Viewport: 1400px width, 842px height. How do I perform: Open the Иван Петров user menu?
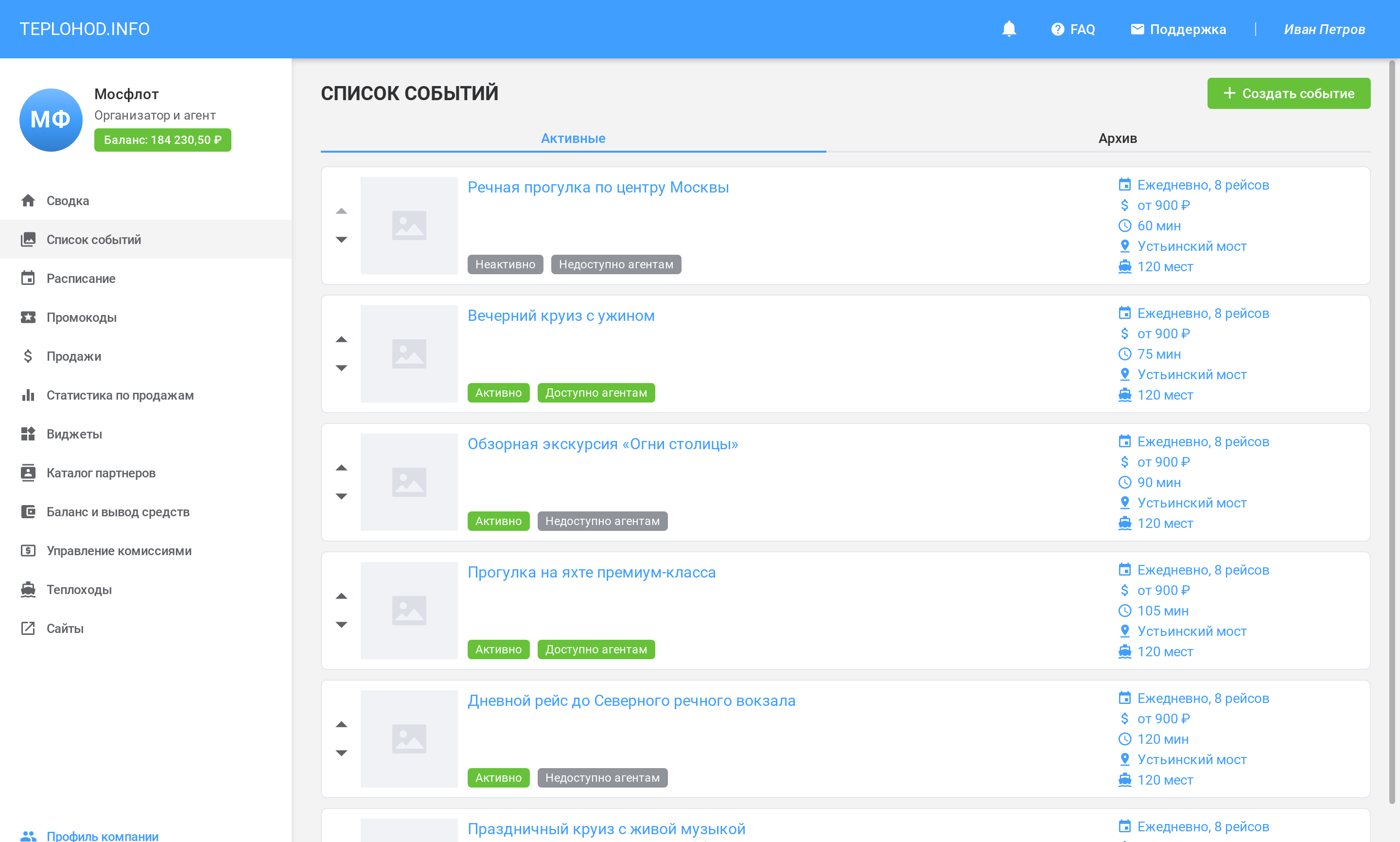[1325, 29]
